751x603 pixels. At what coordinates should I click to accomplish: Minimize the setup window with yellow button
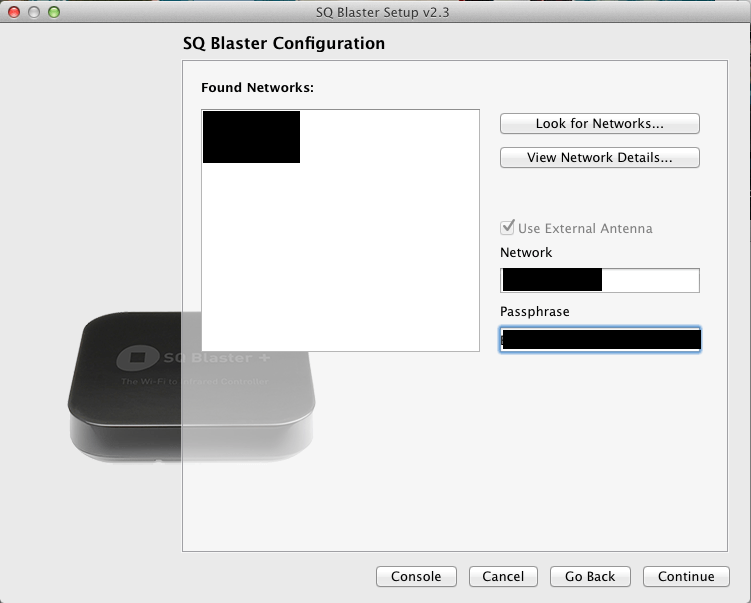(x=34, y=12)
